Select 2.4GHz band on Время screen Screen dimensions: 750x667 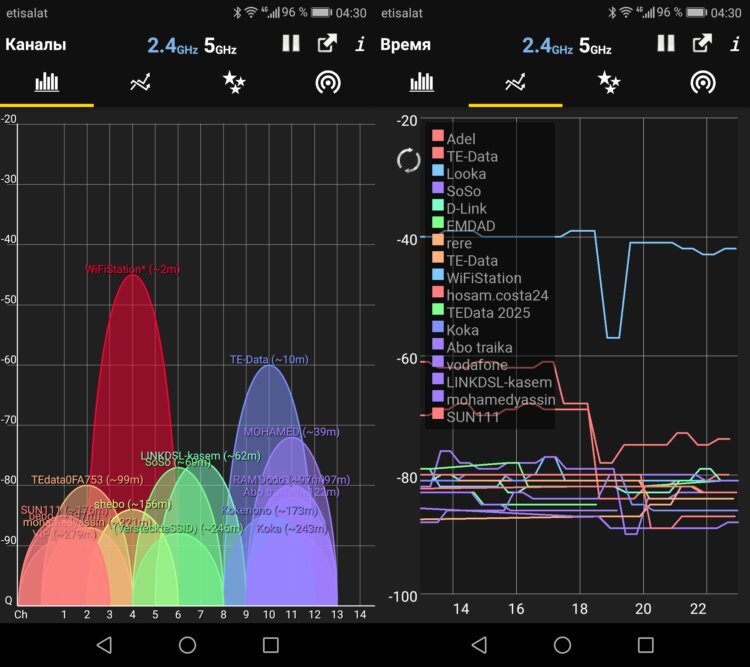[546, 45]
